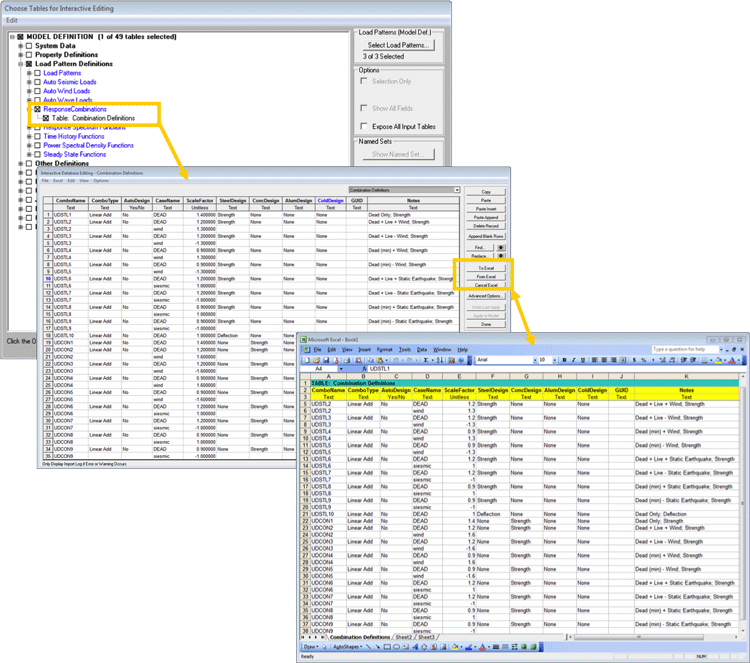Check the Auto Seismic Loads checkbox
The height and width of the screenshot is (663, 750).
[x=37, y=82]
